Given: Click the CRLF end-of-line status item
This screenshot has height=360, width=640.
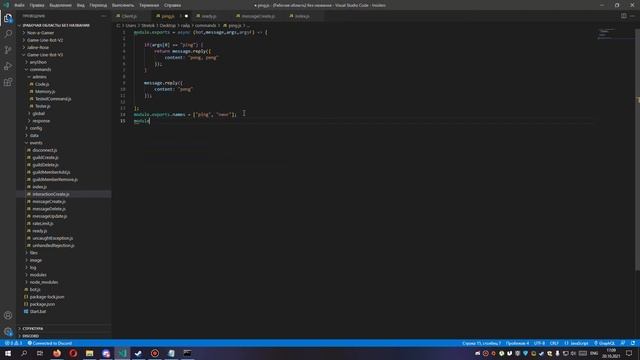Looking at the screenshot, I should pos(554,343).
